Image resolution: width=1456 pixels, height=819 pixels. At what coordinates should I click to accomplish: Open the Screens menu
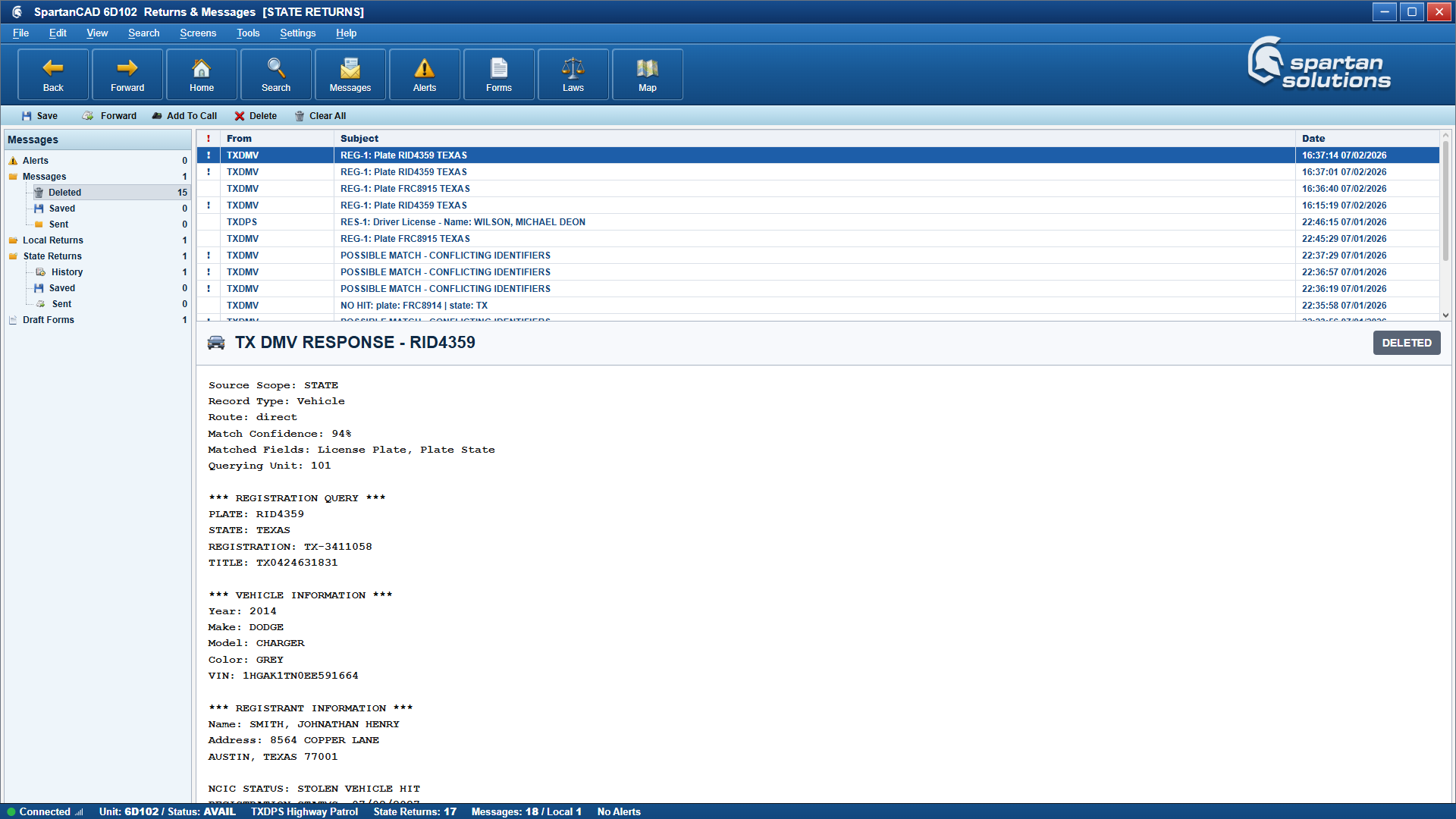point(198,33)
